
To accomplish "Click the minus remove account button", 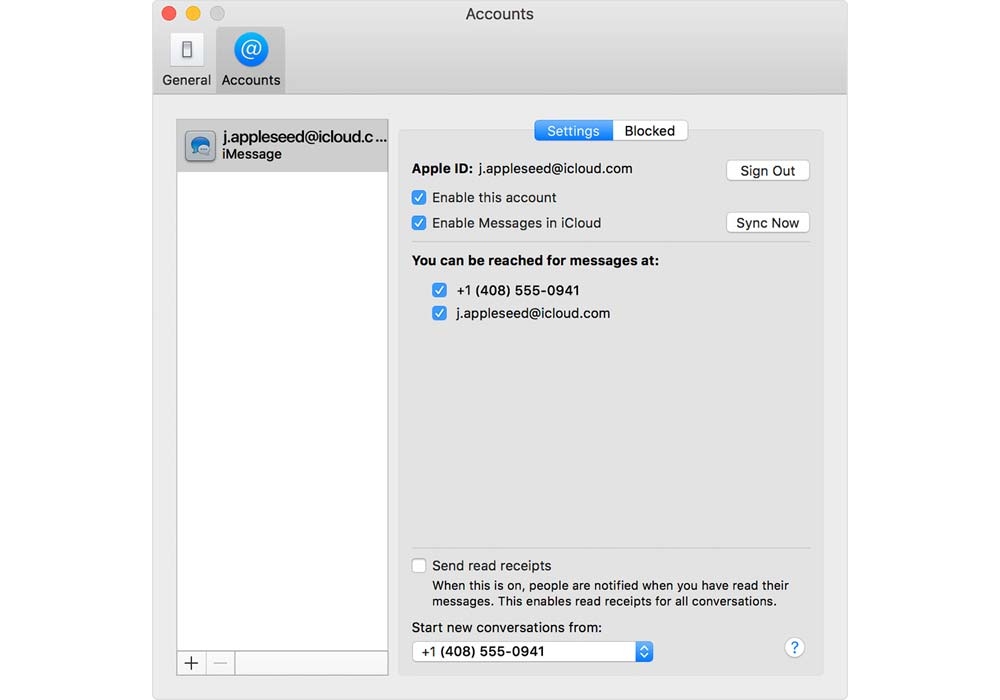I will point(221,663).
